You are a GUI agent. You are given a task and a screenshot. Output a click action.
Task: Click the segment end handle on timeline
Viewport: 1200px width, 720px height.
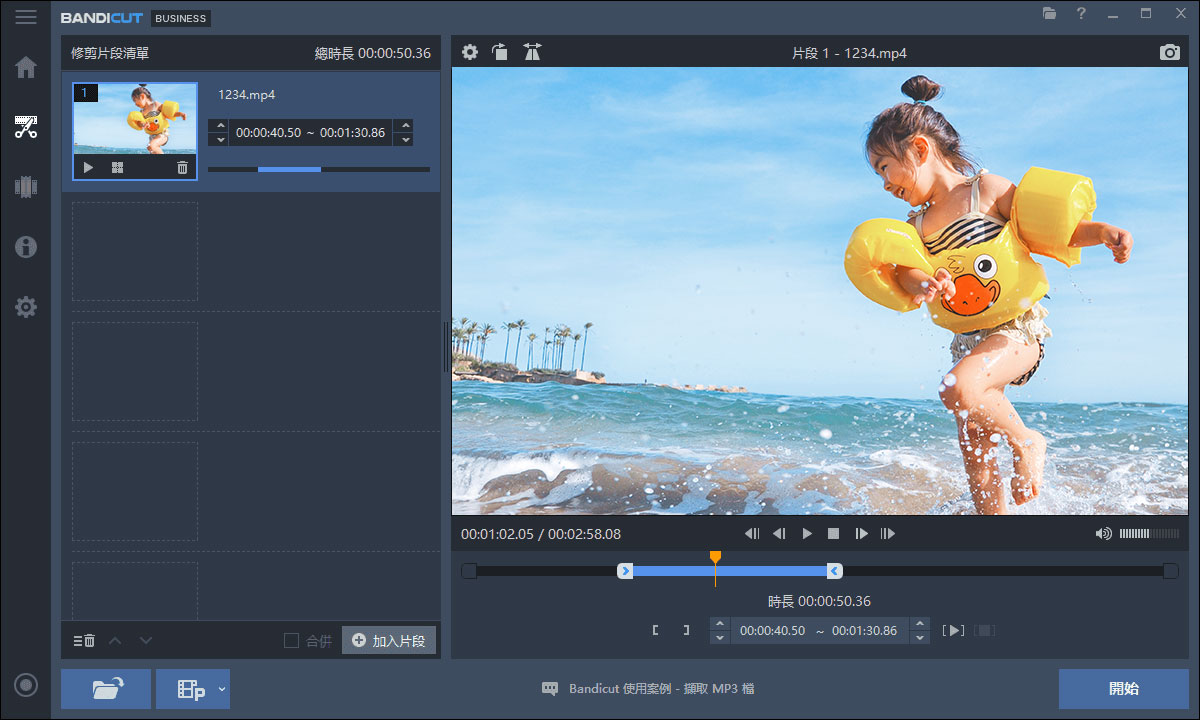834,571
